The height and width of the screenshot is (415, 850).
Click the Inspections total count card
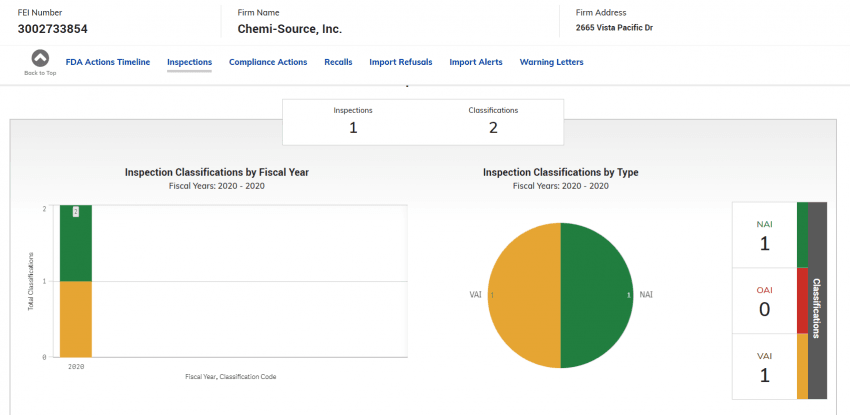(352, 120)
